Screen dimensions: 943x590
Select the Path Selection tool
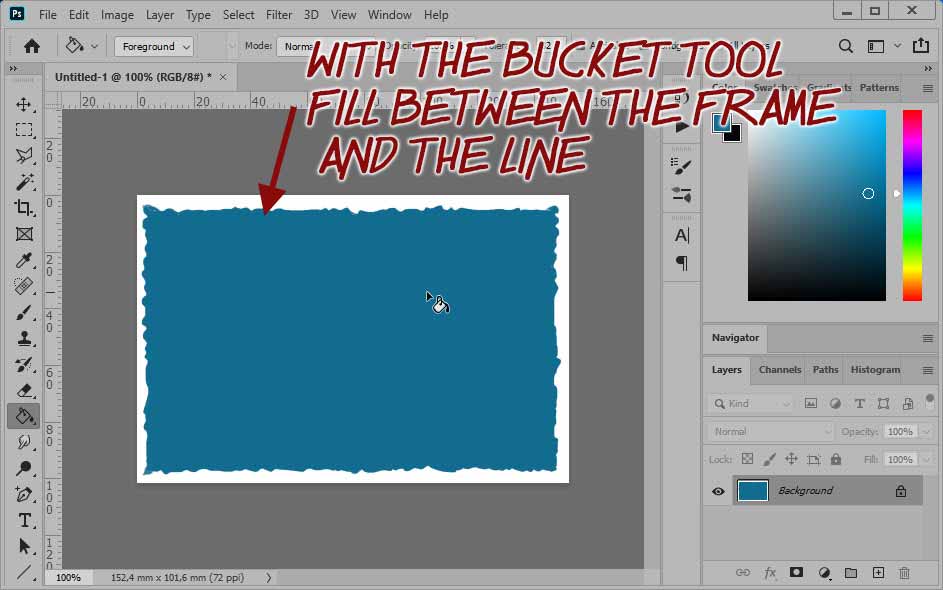tap(24, 546)
